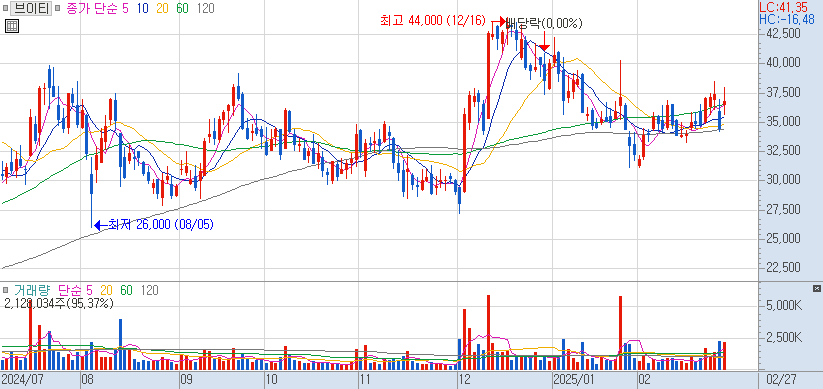The image size is (823, 389).
Task: Click the 37,500 price axis label
Action: 784,93
